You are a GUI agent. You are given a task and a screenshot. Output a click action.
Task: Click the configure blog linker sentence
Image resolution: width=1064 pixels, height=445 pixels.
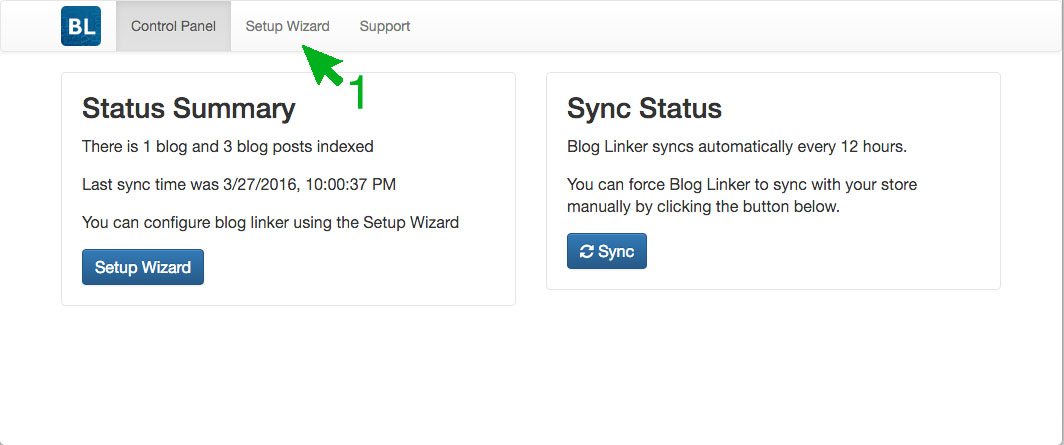coord(270,222)
